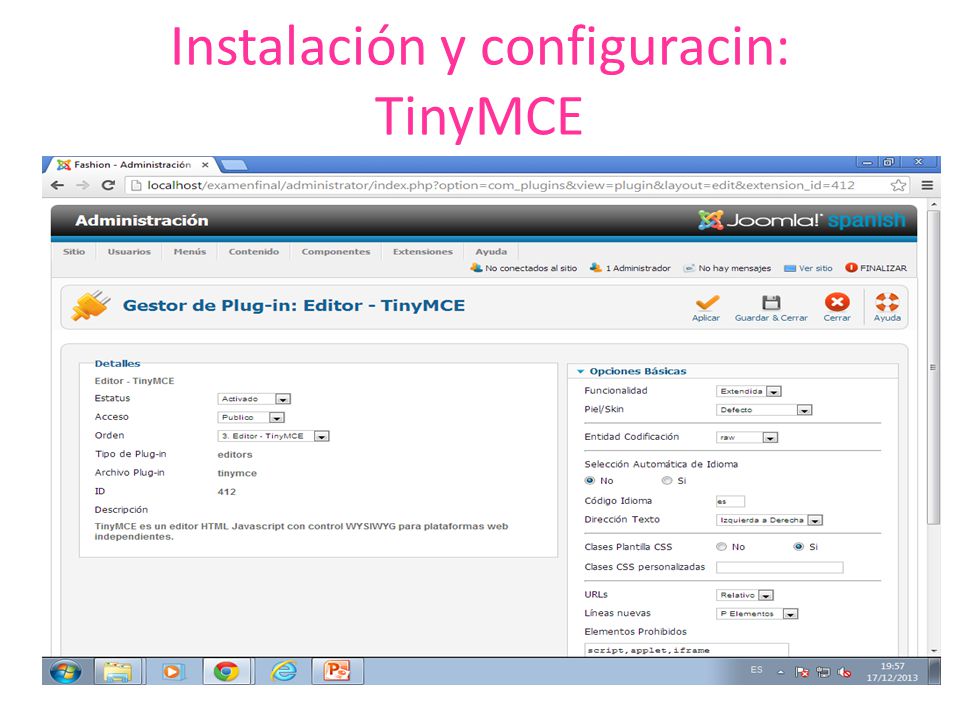Open Internet Explorer from taskbar
The image size is (960, 720).
283,672
